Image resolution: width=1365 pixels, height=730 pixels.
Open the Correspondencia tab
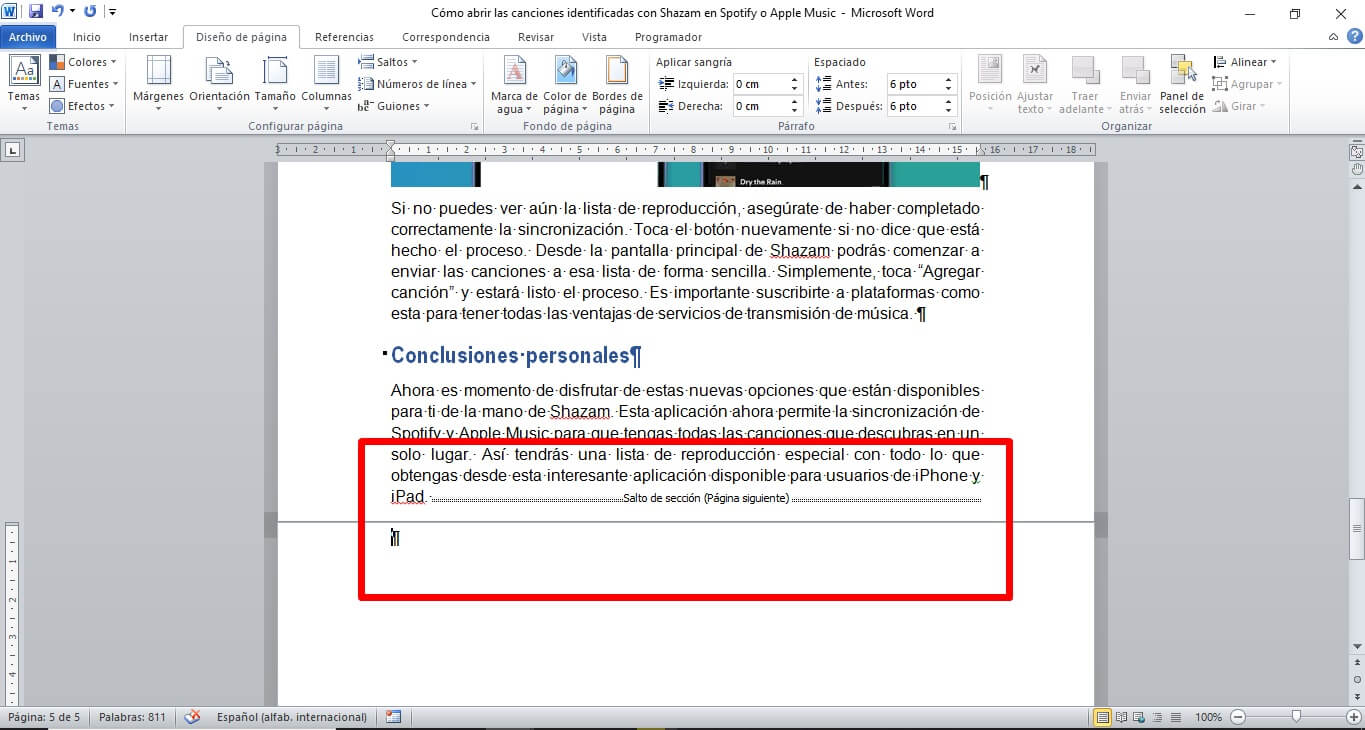(x=446, y=37)
